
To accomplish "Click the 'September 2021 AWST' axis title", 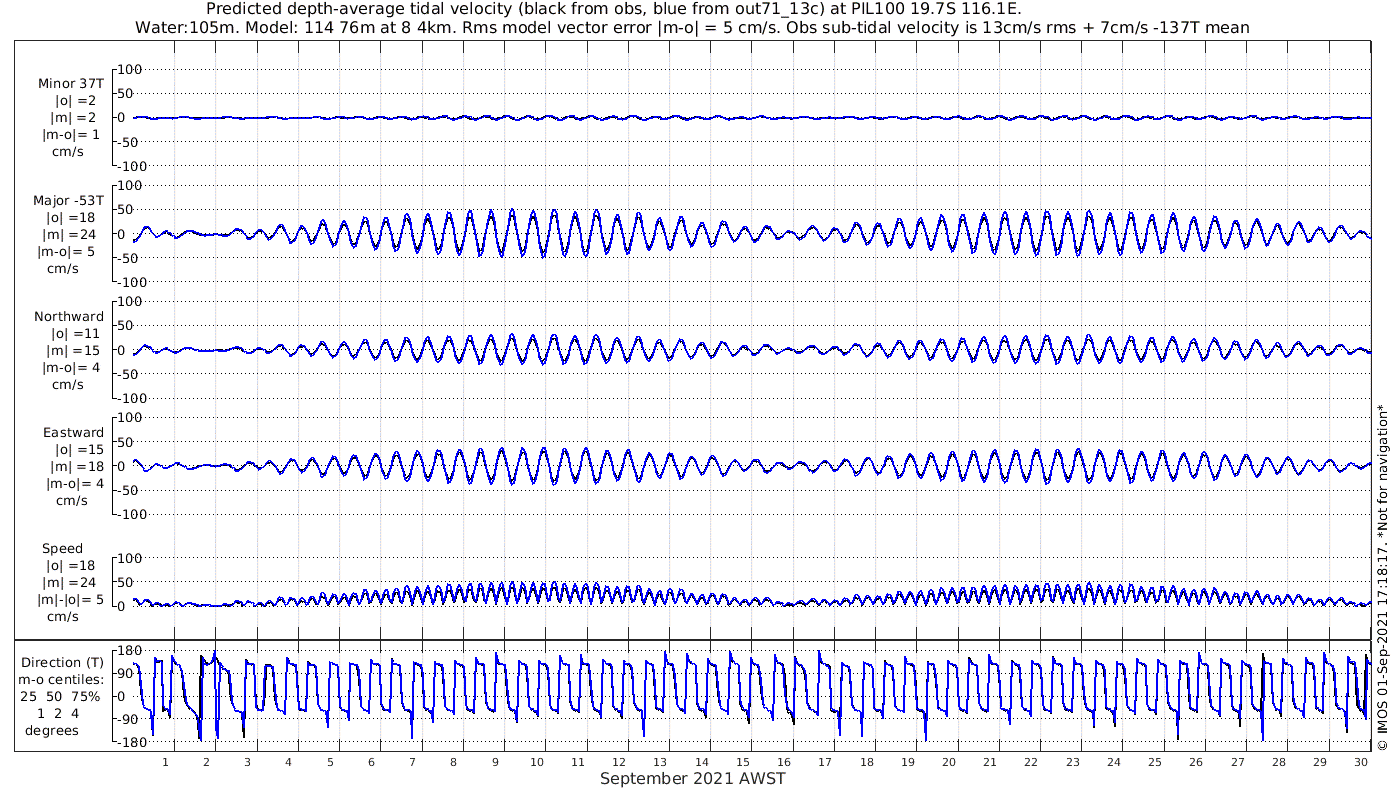I will click(692, 779).
